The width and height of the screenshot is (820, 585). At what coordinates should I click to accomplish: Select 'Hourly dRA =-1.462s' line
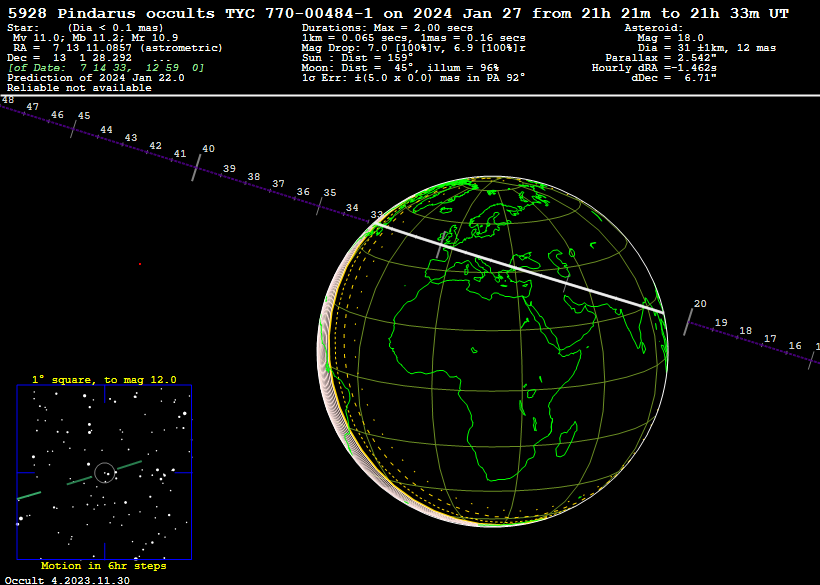[x=654, y=68]
